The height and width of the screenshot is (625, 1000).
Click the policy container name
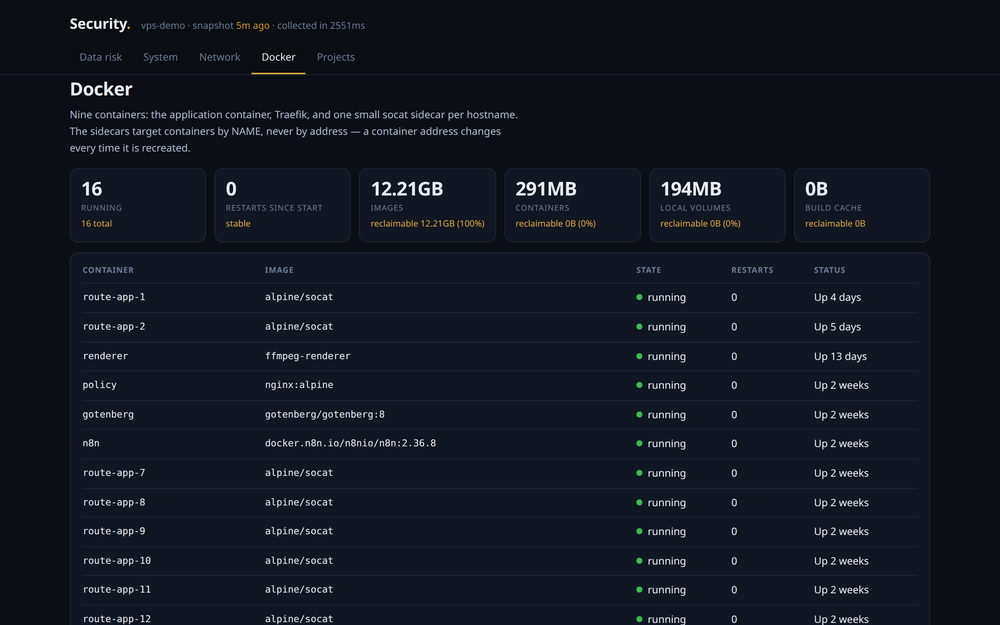(x=99, y=385)
